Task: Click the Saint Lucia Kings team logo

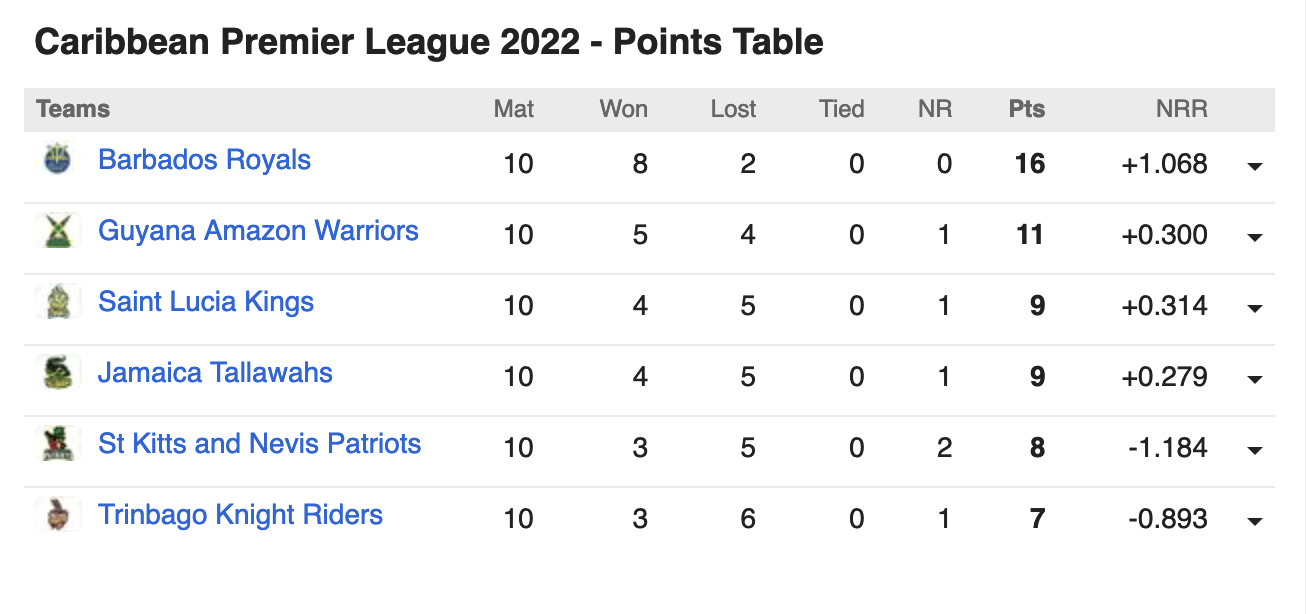Action: 58,302
